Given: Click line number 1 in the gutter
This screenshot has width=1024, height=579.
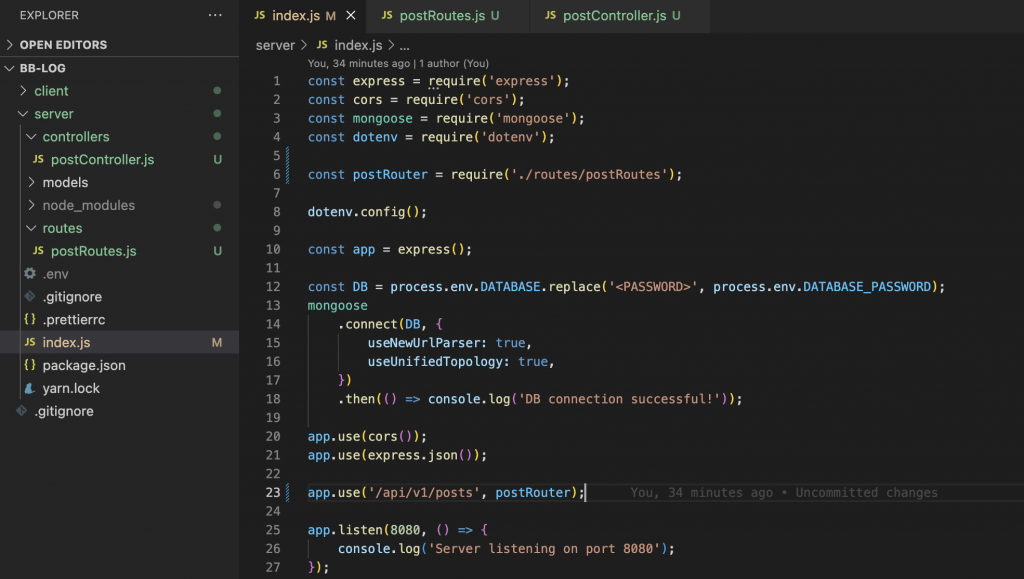Looking at the screenshot, I should point(277,81).
